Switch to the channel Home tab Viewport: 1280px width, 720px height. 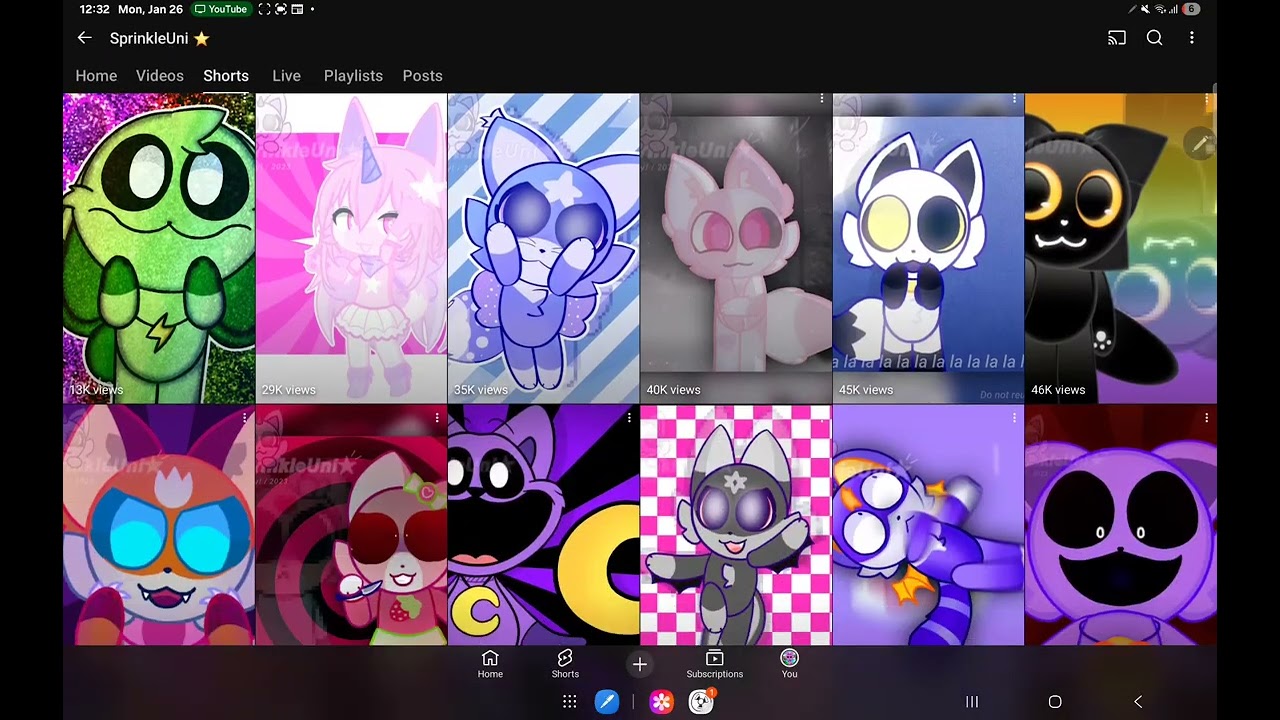click(x=96, y=76)
